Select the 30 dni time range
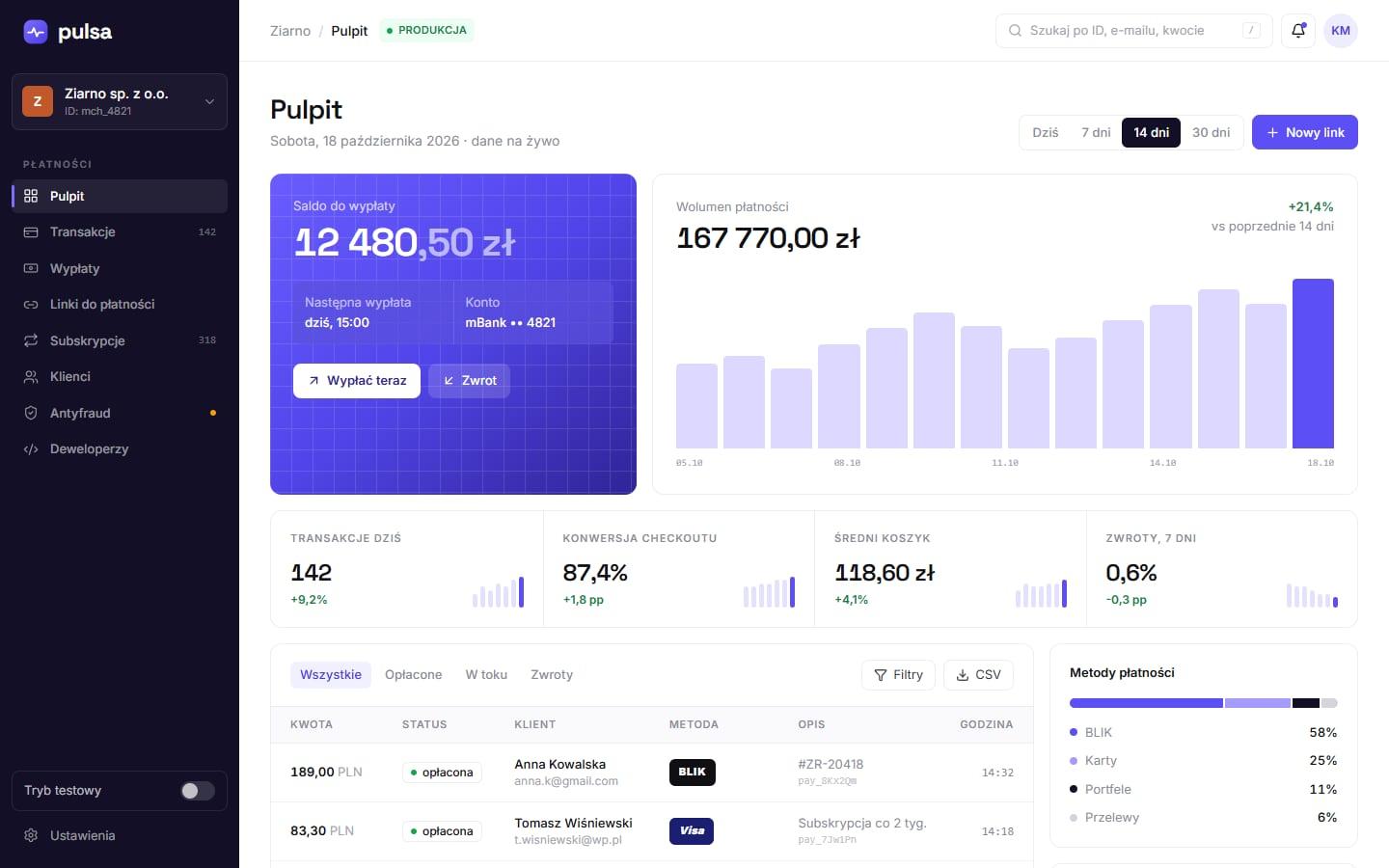Screen dimensions: 1389x868 coord(1211,132)
